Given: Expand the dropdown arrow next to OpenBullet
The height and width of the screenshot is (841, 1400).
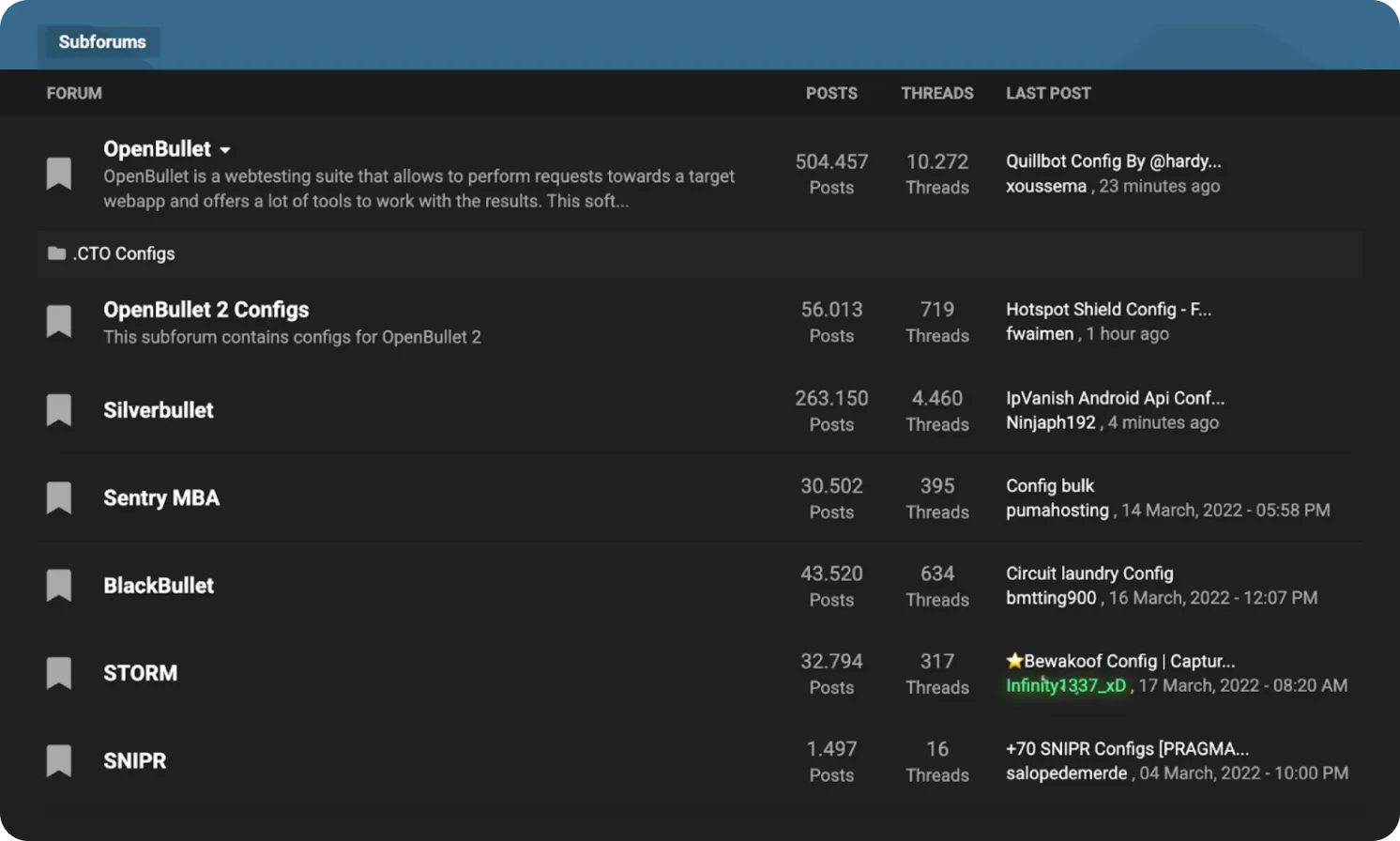Looking at the screenshot, I should coord(225,150).
